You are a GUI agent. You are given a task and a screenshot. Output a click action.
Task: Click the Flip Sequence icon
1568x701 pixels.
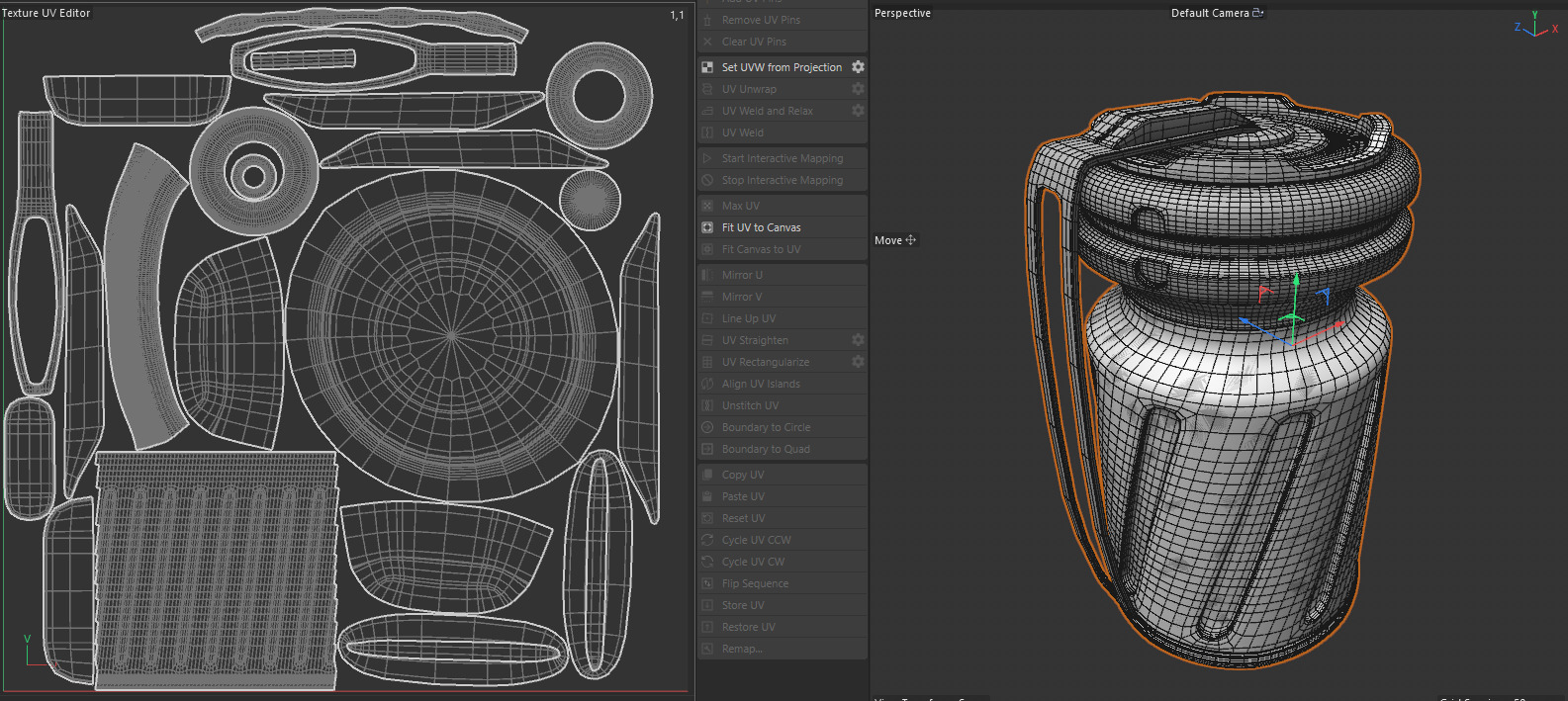[x=707, y=583]
